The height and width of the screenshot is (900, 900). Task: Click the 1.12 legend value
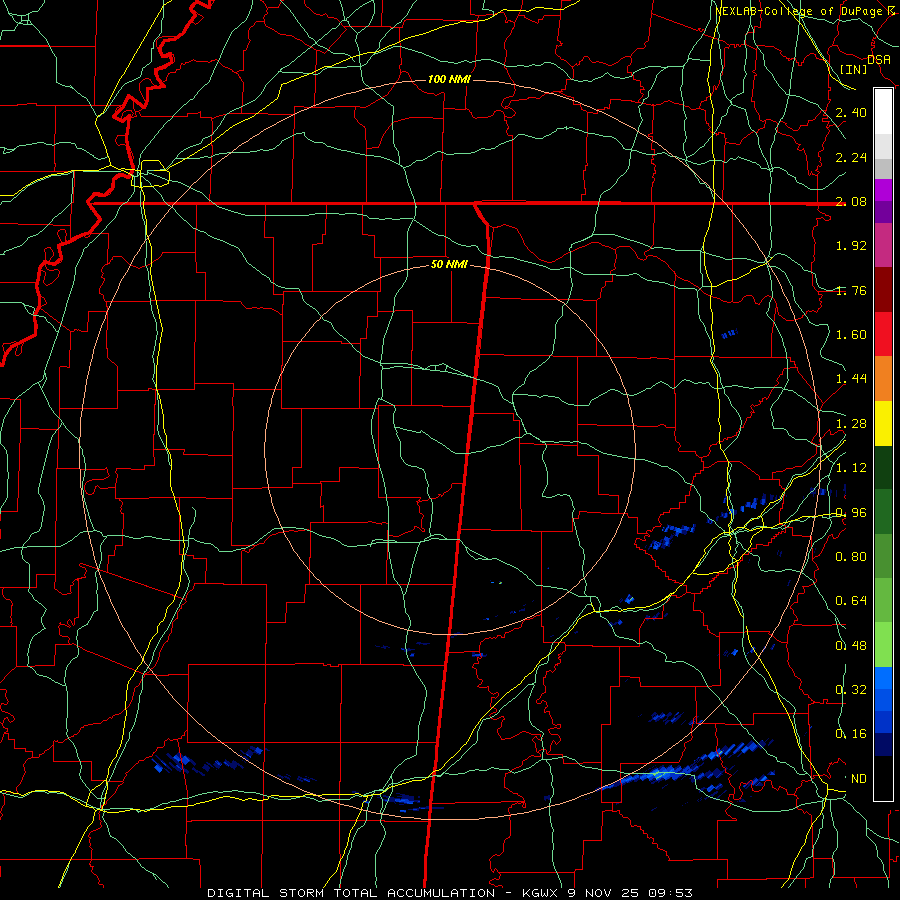click(x=851, y=468)
